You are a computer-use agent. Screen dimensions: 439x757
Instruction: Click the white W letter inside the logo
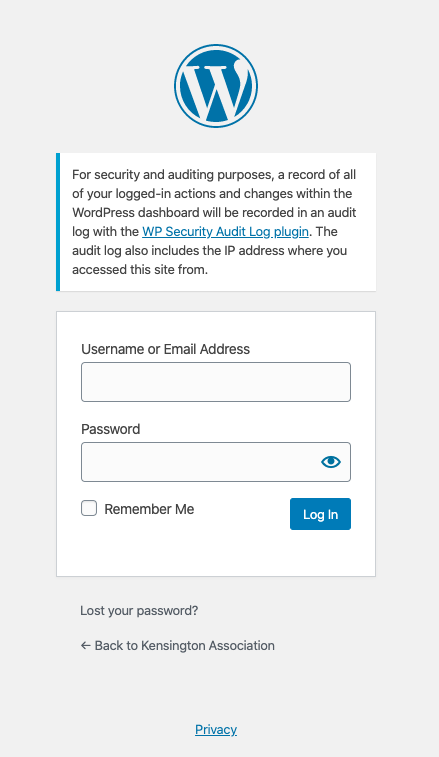[x=216, y=87]
